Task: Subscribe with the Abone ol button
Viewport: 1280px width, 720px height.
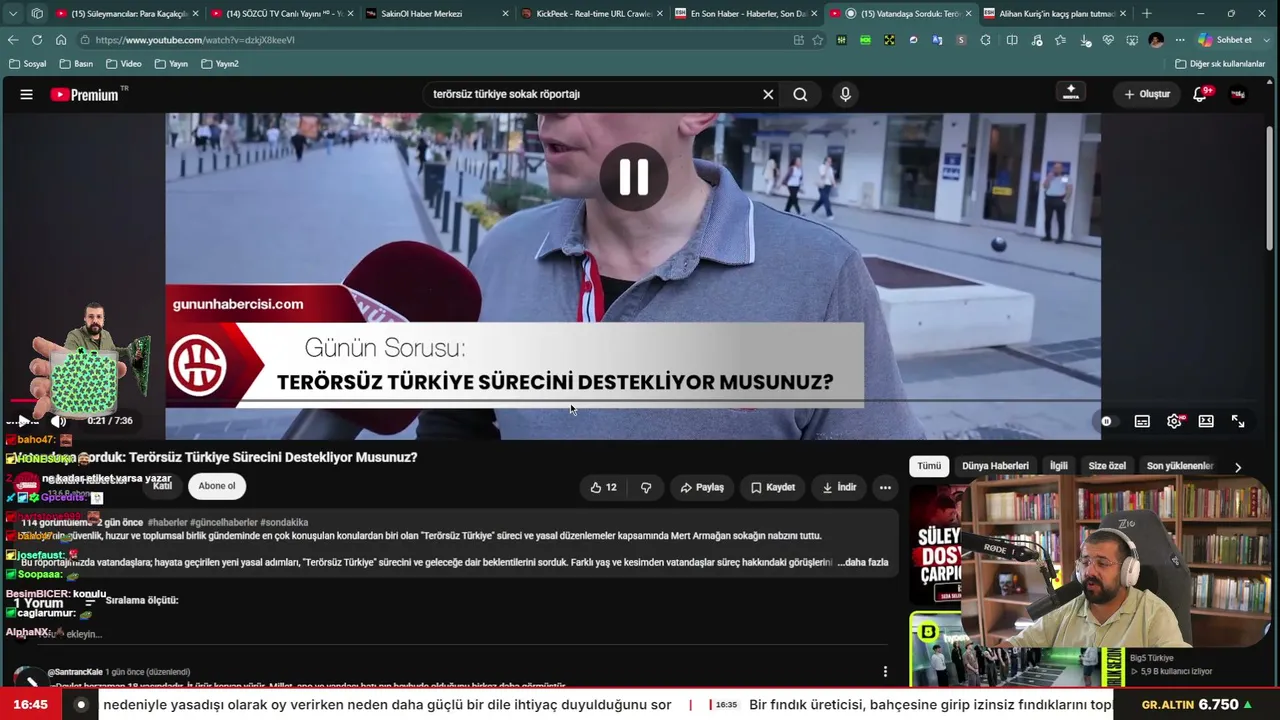Action: click(217, 486)
